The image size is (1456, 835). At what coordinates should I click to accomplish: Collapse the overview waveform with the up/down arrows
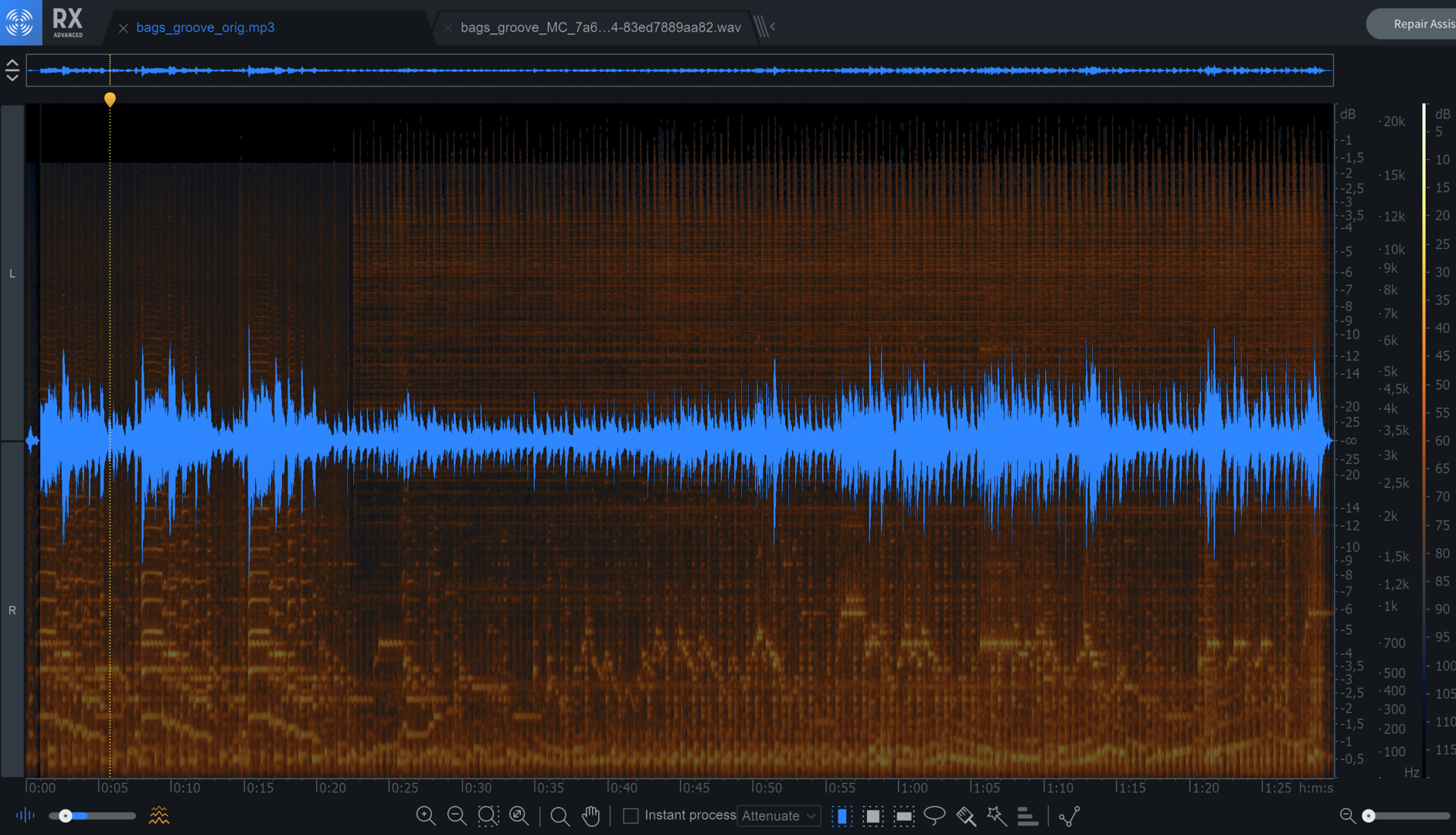pyautogui.click(x=12, y=70)
